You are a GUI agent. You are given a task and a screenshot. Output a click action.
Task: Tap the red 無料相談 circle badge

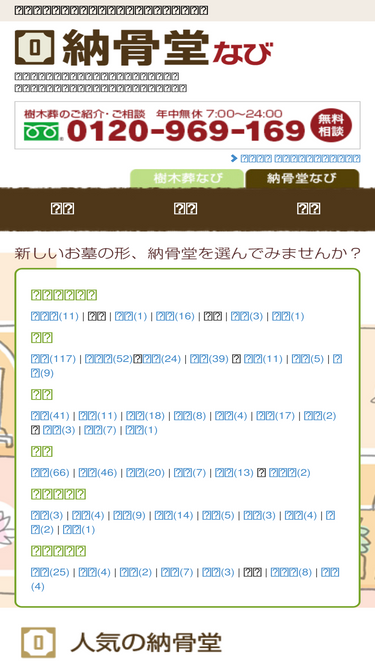331,125
